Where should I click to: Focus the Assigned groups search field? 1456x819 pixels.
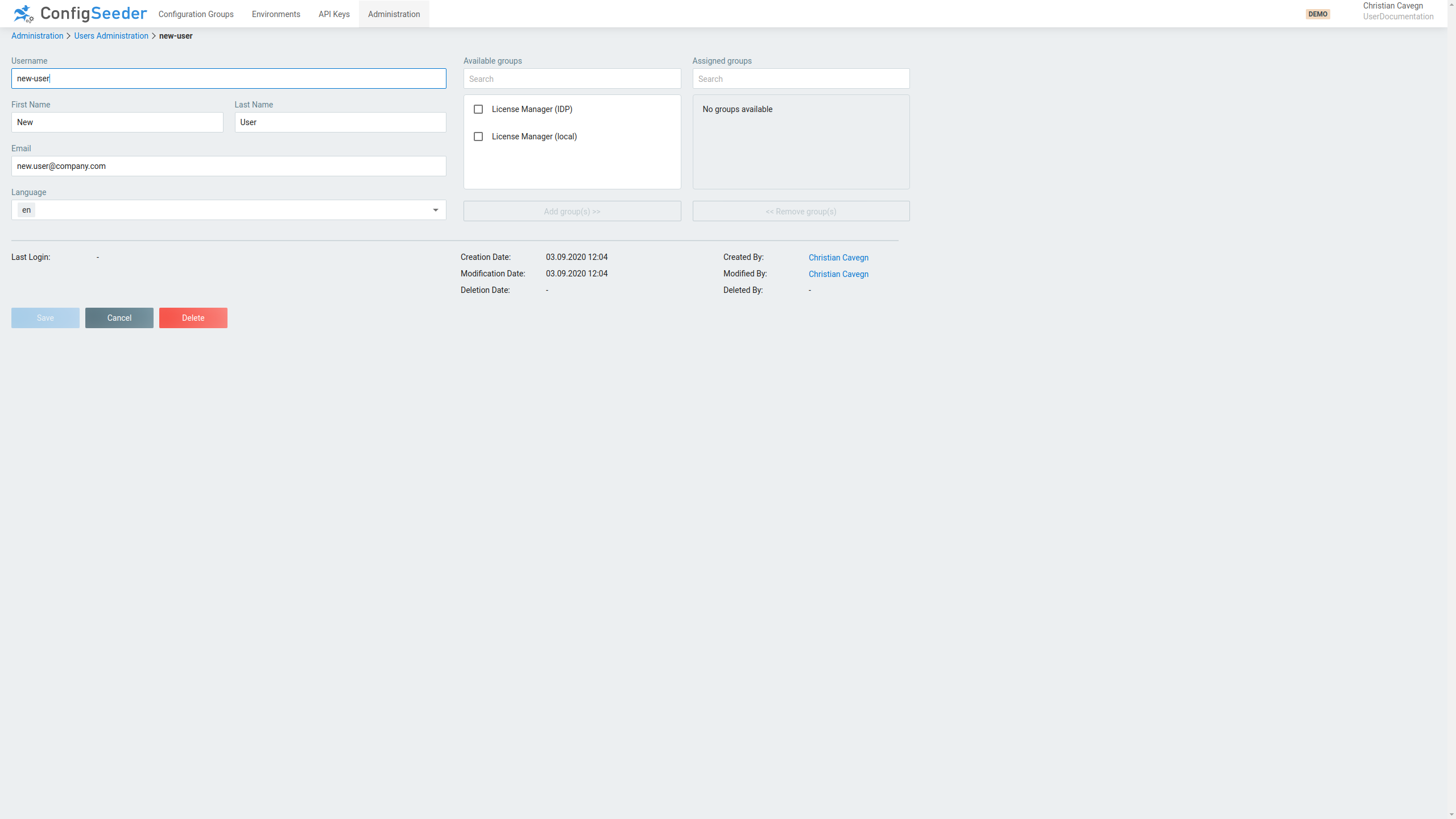tap(801, 79)
